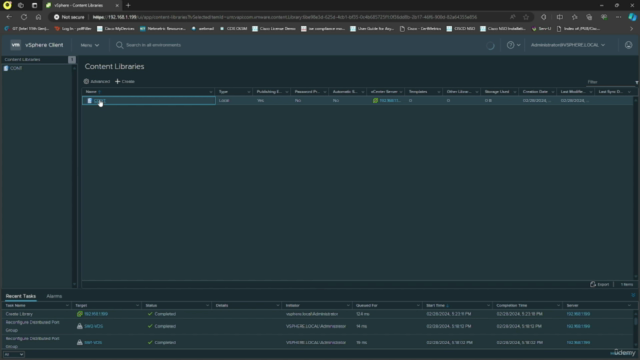Click the Advanced gear button
The image size is (640, 360).
[97, 82]
